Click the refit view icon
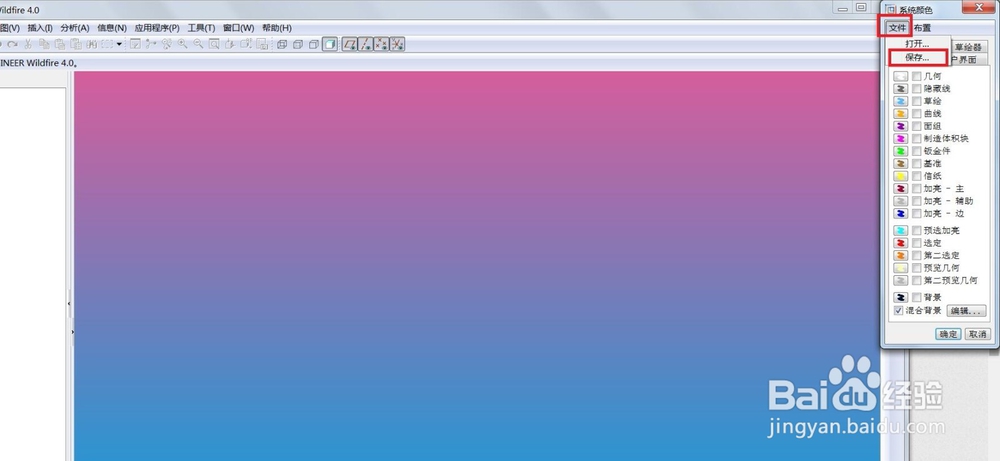Image resolution: width=1000 pixels, height=461 pixels. (214, 44)
